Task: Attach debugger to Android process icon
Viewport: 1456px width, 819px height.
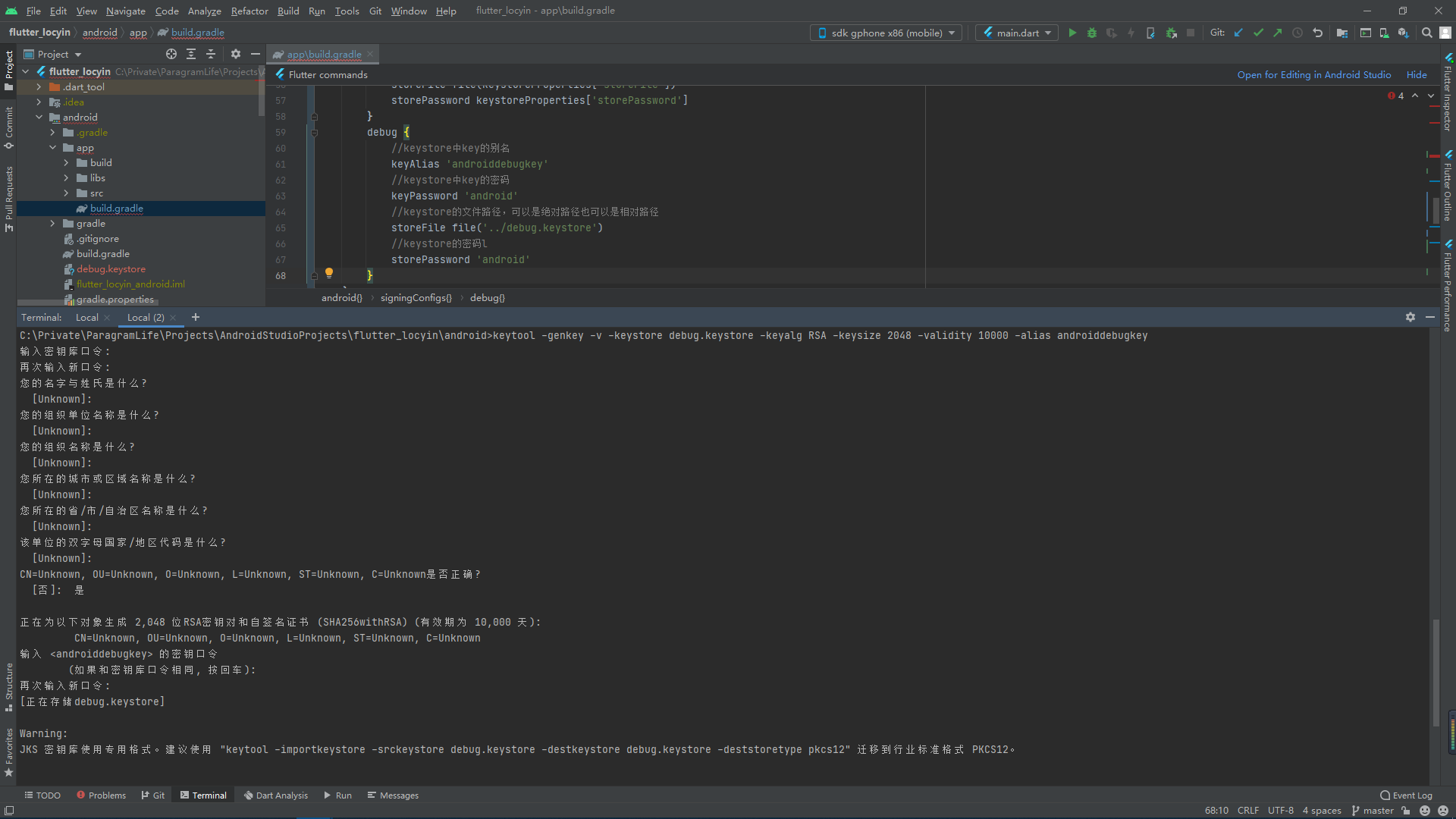Action: point(1172,33)
